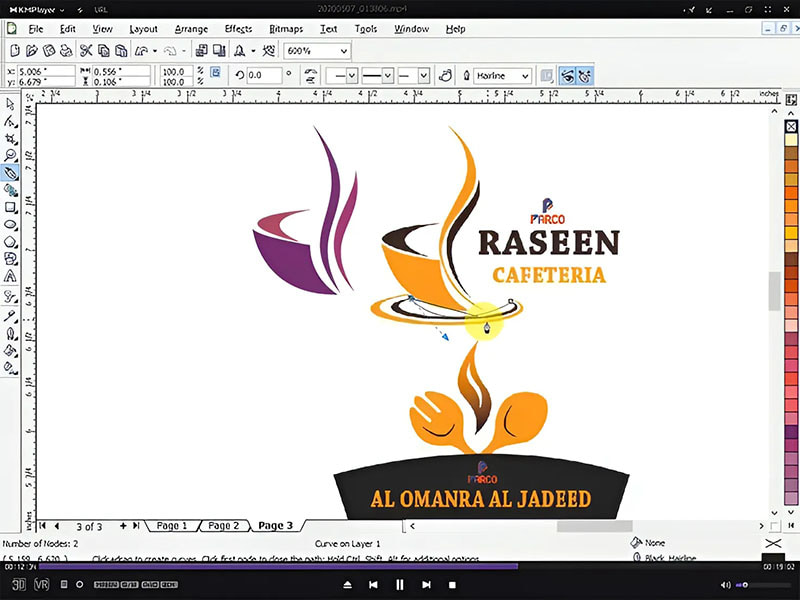Open the Arrange menu

191,29
